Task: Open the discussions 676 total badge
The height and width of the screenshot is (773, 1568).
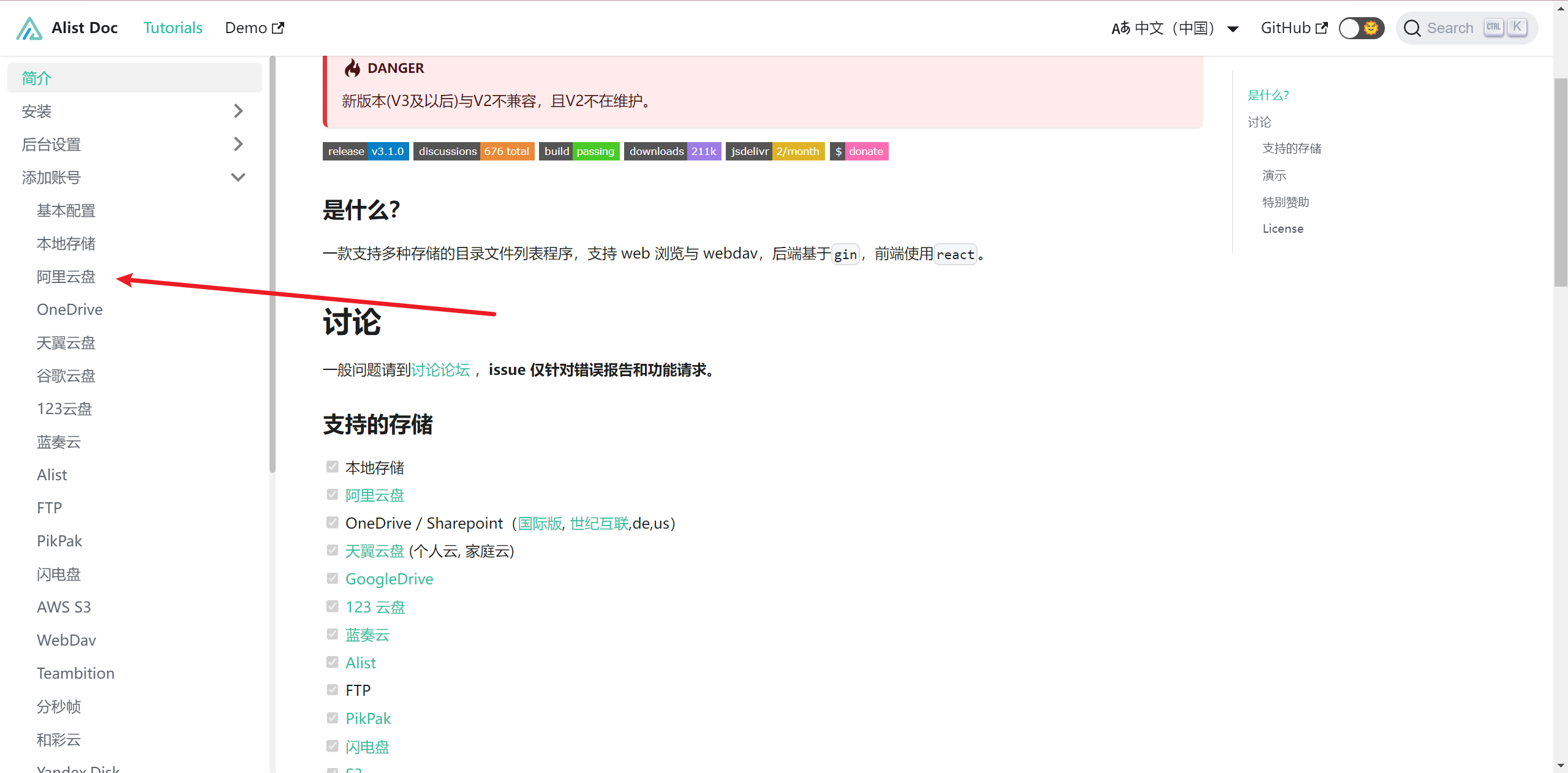Action: 473,151
